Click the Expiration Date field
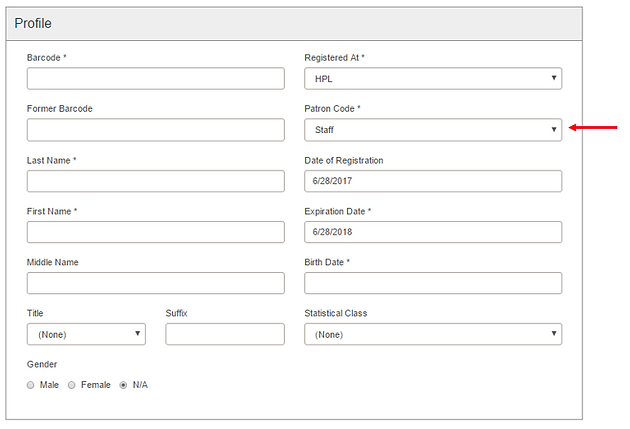This screenshot has height=429, width=630. point(433,232)
